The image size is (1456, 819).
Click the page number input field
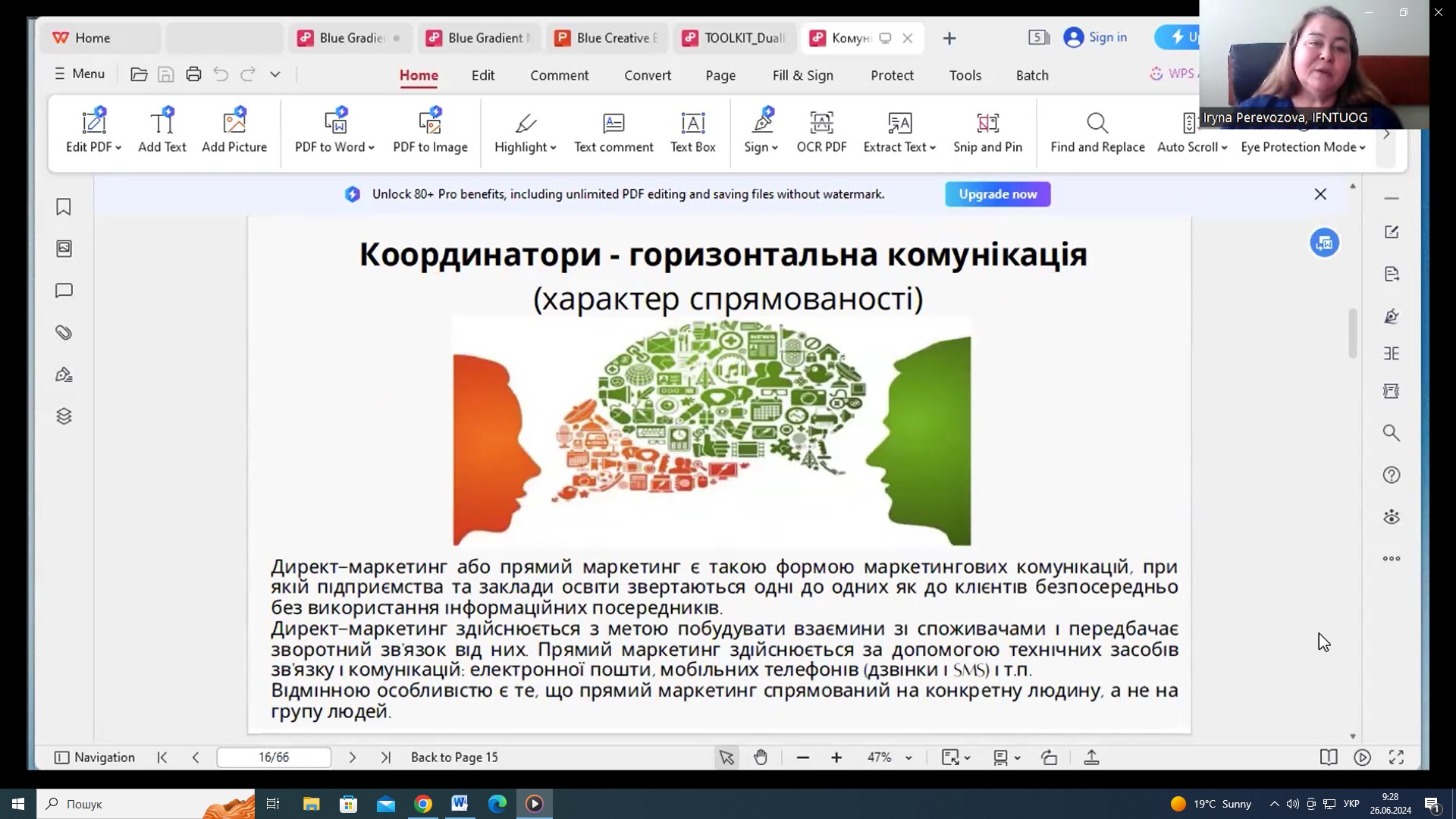[x=274, y=758]
